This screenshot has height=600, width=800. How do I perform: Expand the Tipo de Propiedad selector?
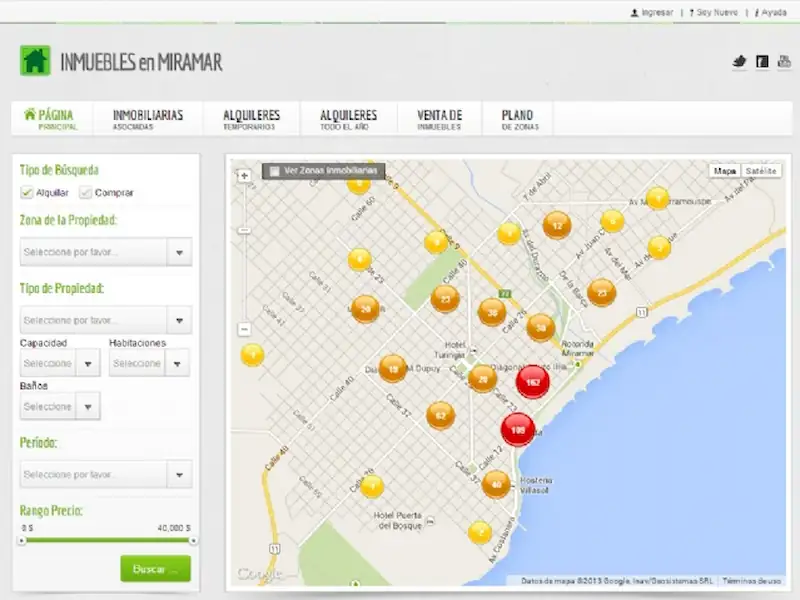[178, 319]
